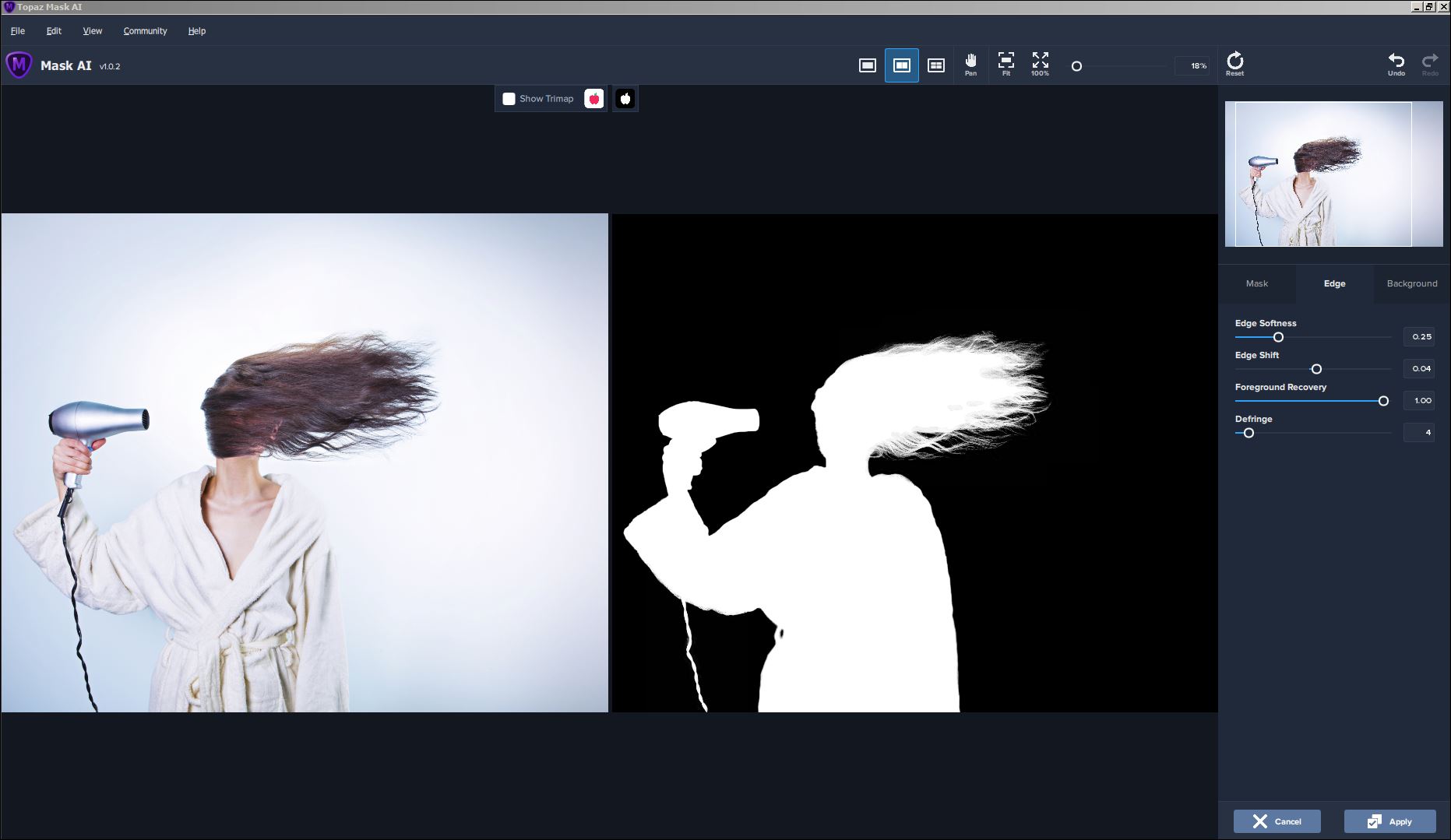This screenshot has height=840, width=1451.
Task: Open the Help menu
Action: [x=197, y=31]
